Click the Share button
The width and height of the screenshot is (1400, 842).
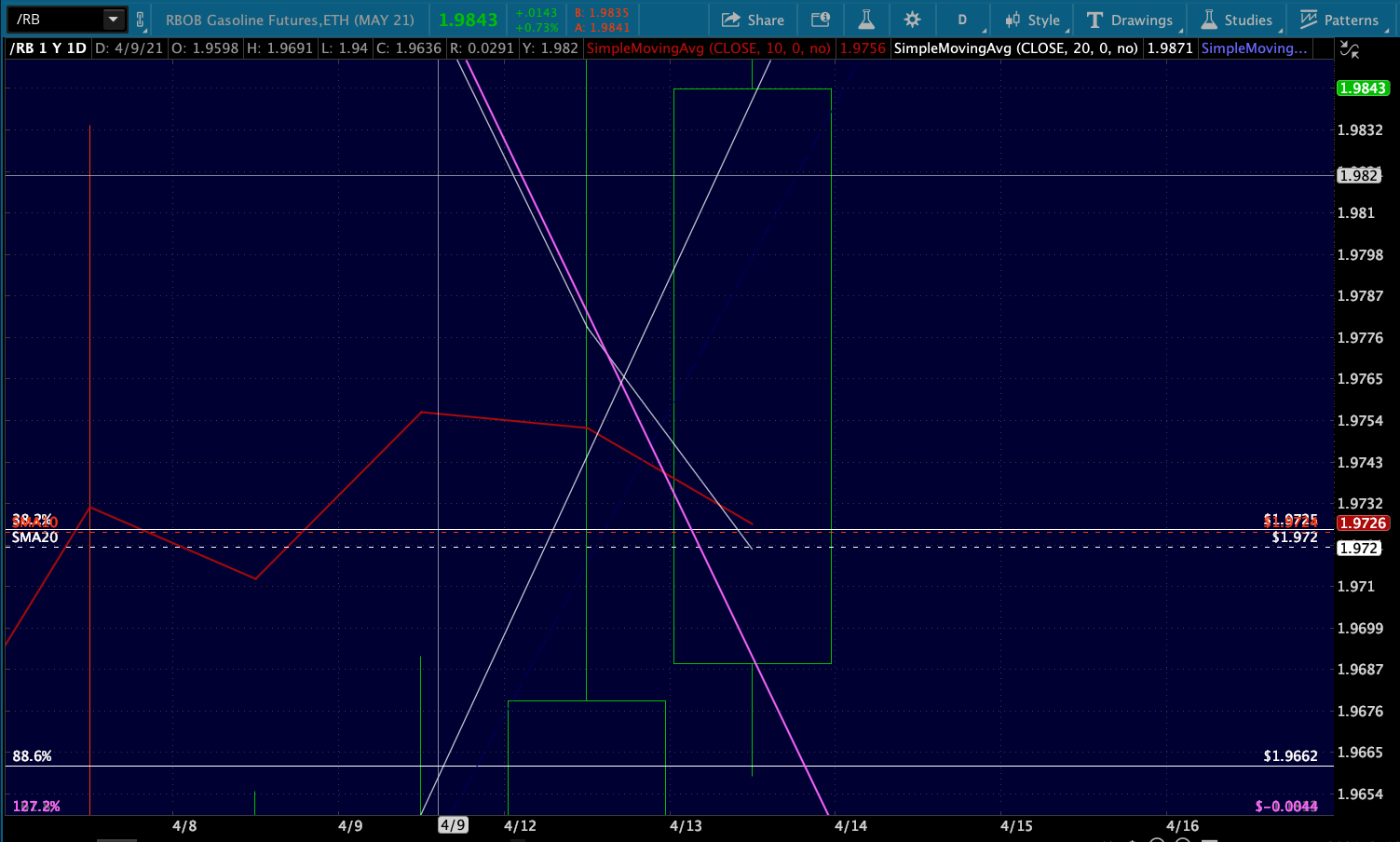click(753, 20)
